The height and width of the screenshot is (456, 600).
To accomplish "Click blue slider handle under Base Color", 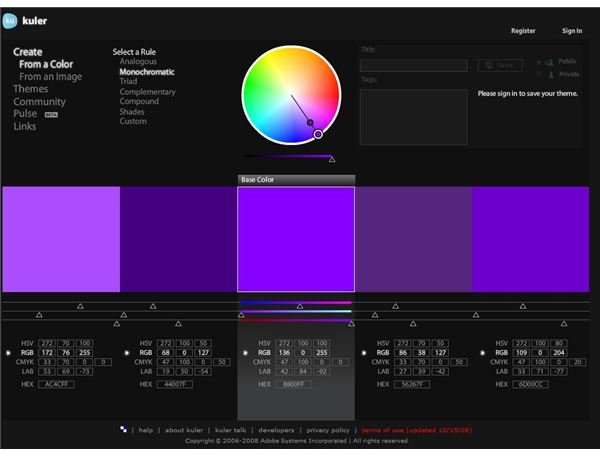I will 351,324.
